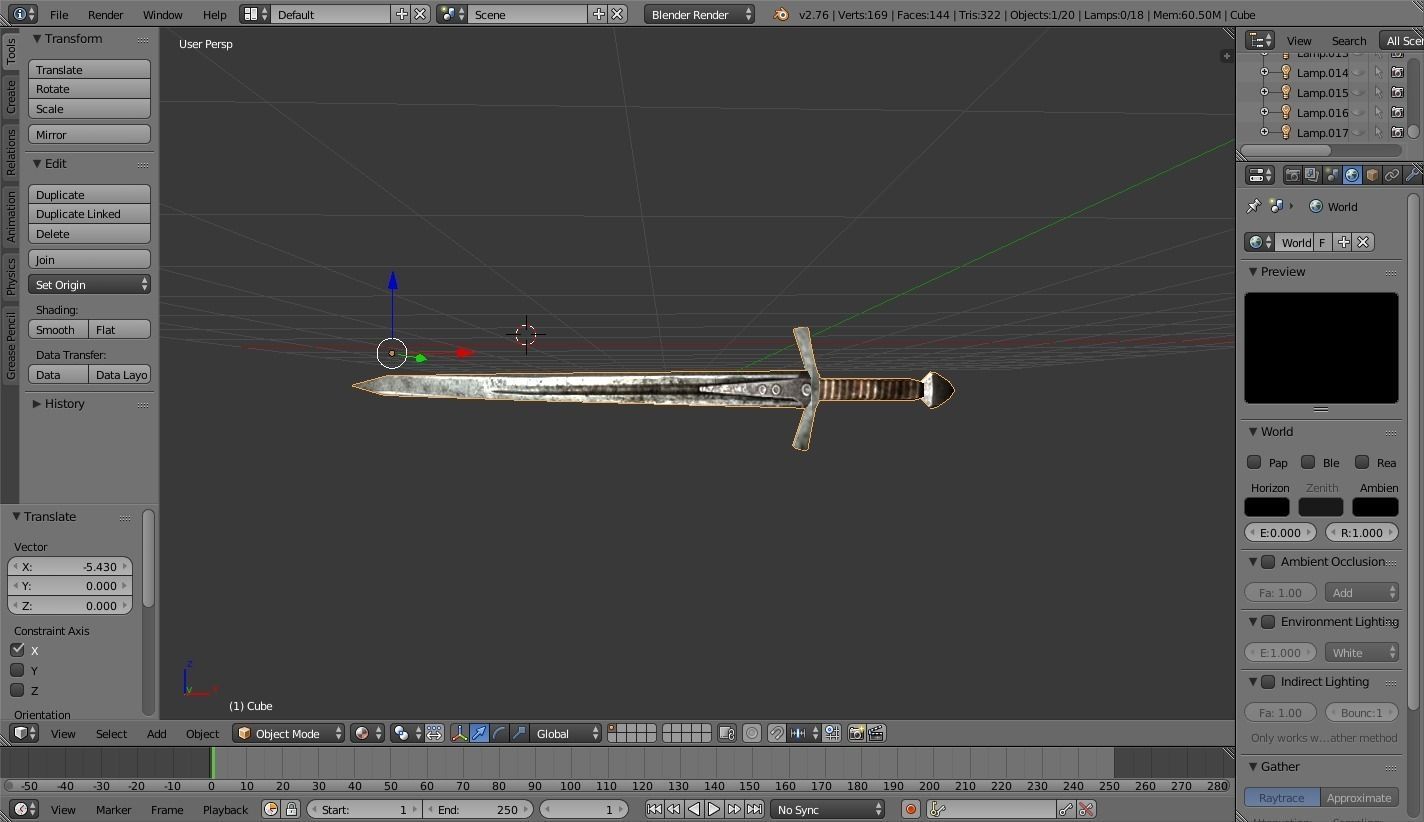The image size is (1424, 822).
Task: Click the editor type selector in Properties header
Action: 1257,174
